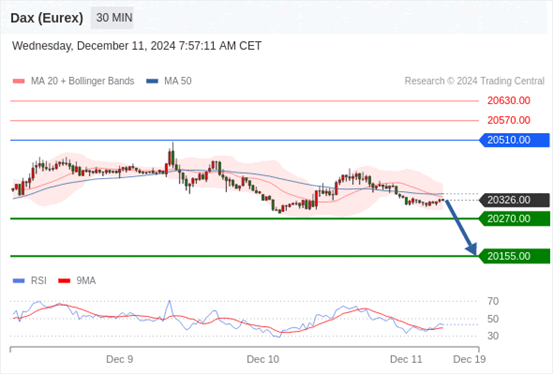The image size is (553, 375).
Task: Toggle the MA 50 legend entry
Action: click(x=169, y=81)
